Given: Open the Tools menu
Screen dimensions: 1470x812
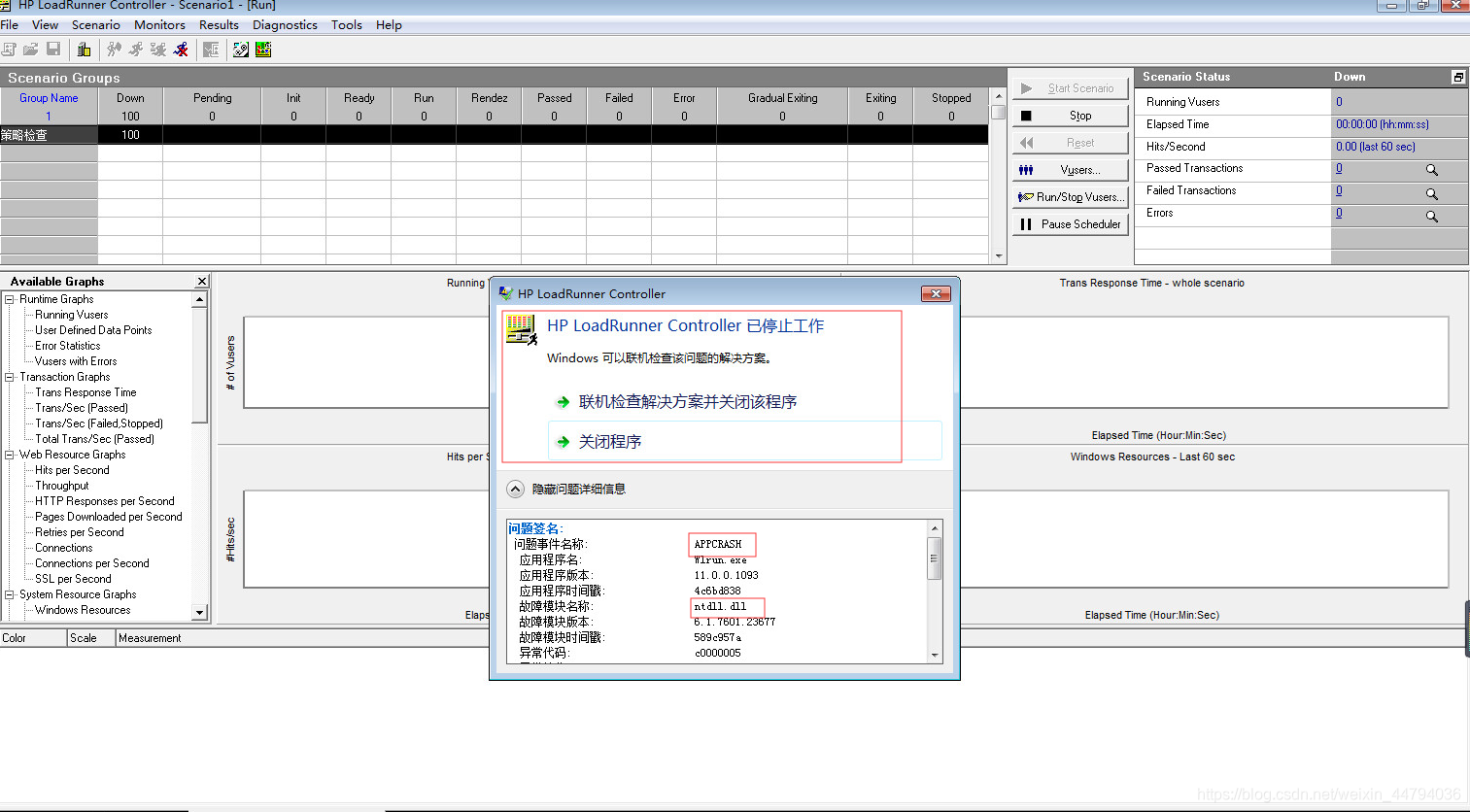Looking at the screenshot, I should tap(346, 25).
